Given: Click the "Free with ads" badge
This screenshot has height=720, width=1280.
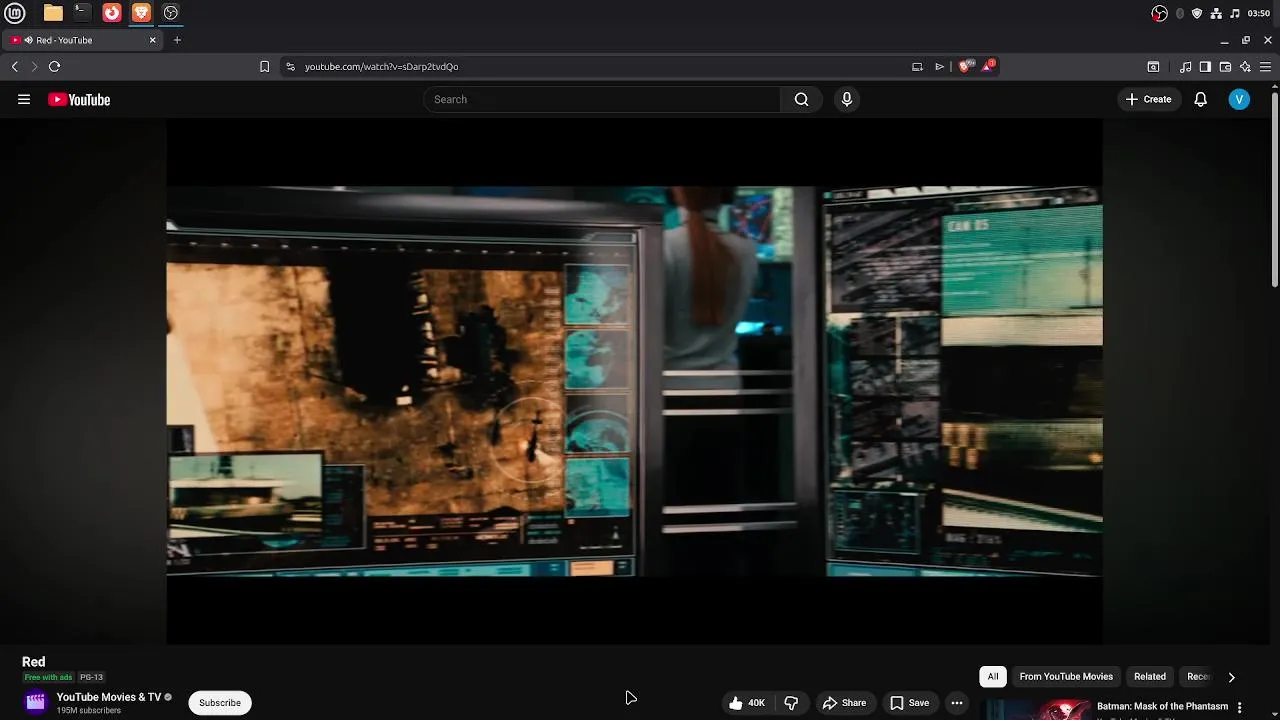Looking at the screenshot, I should coord(48,677).
